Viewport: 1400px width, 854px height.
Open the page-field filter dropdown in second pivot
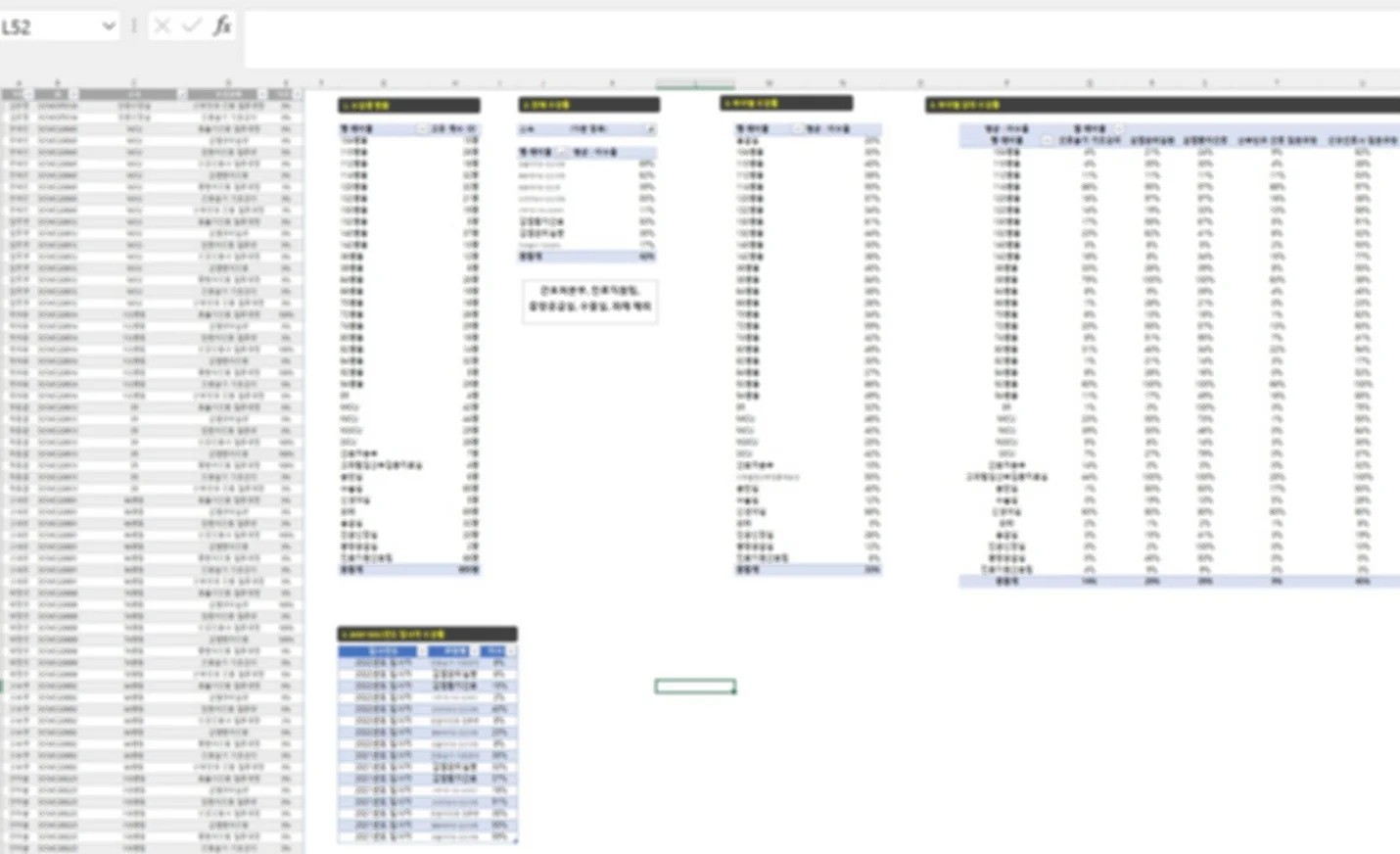650,129
